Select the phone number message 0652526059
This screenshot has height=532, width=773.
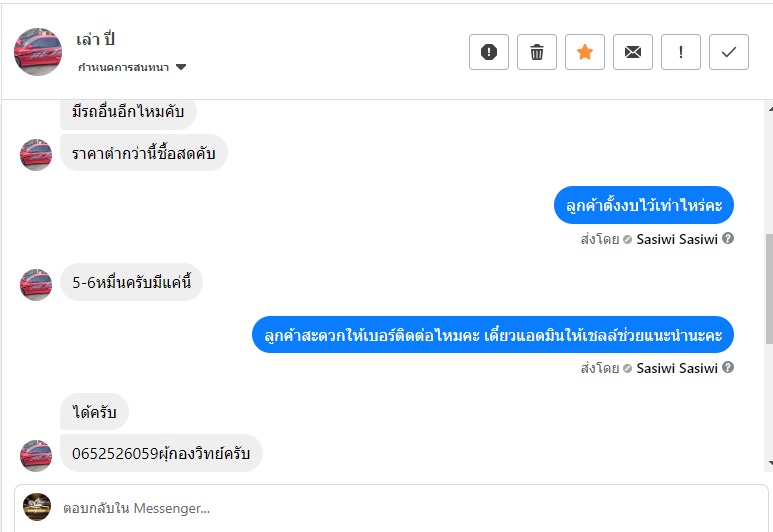pyautogui.click(x=161, y=453)
